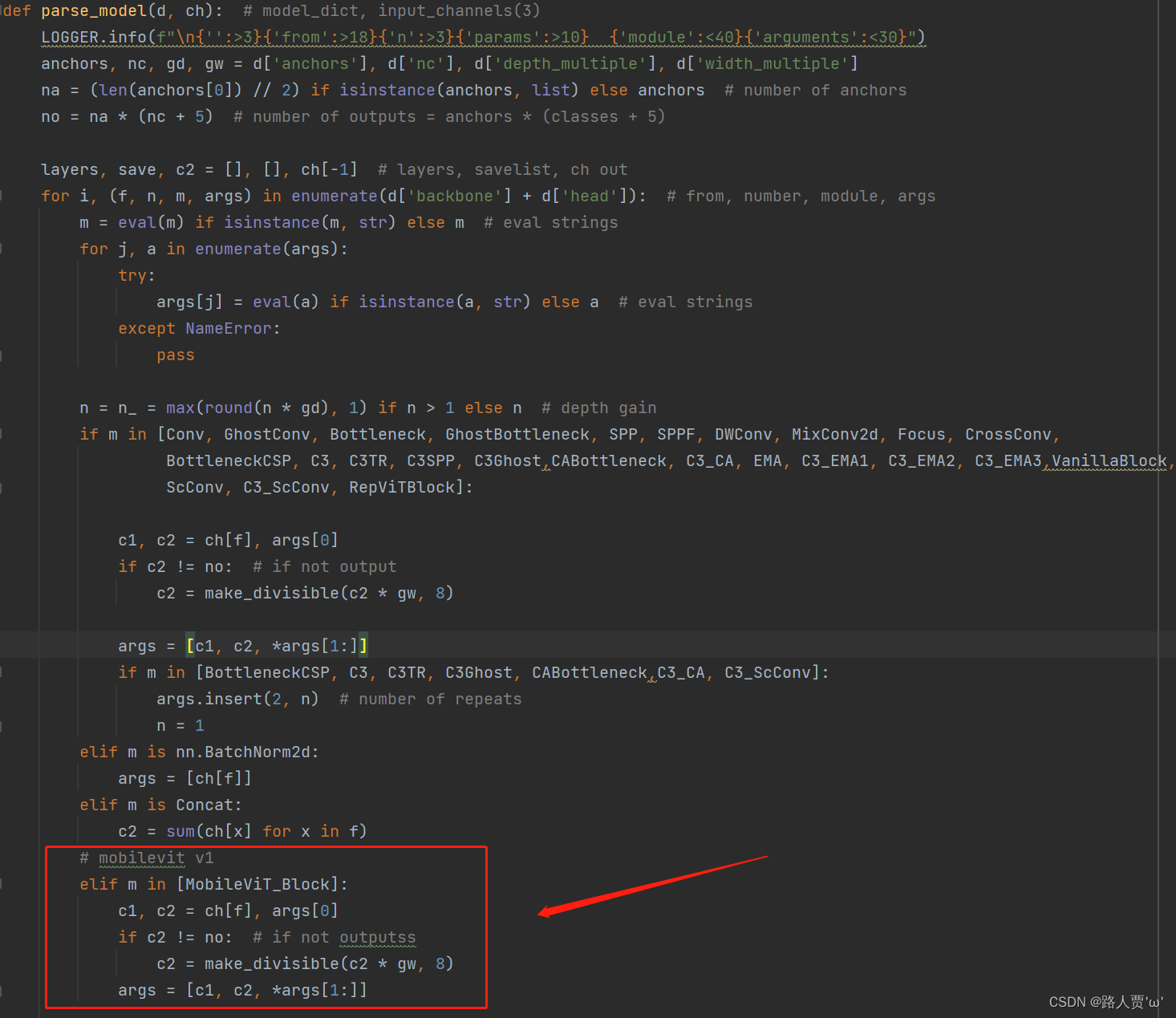Click sum(ch[x] for x in f) expression
This screenshot has width=1176, height=1018.
pos(267,831)
